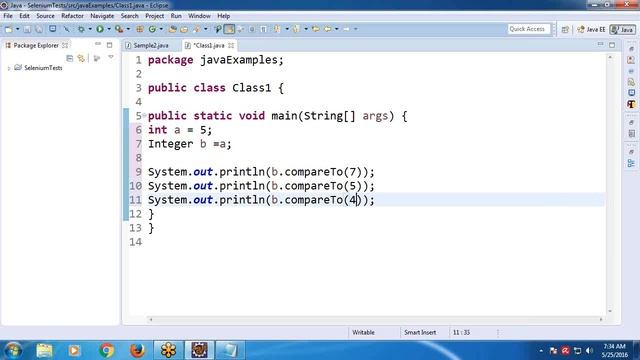This screenshot has width=640, height=360.
Task: Open Windows Explorer from the taskbar
Action: pos(44,350)
